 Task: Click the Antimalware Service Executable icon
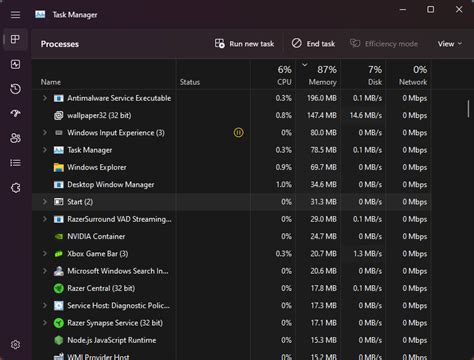pyautogui.click(x=59, y=98)
